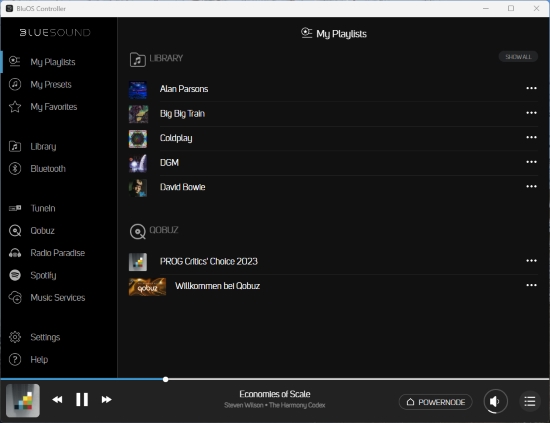This screenshot has height=423, width=550.
Task: Open the Big Big Train playlist
Action: 182,114
